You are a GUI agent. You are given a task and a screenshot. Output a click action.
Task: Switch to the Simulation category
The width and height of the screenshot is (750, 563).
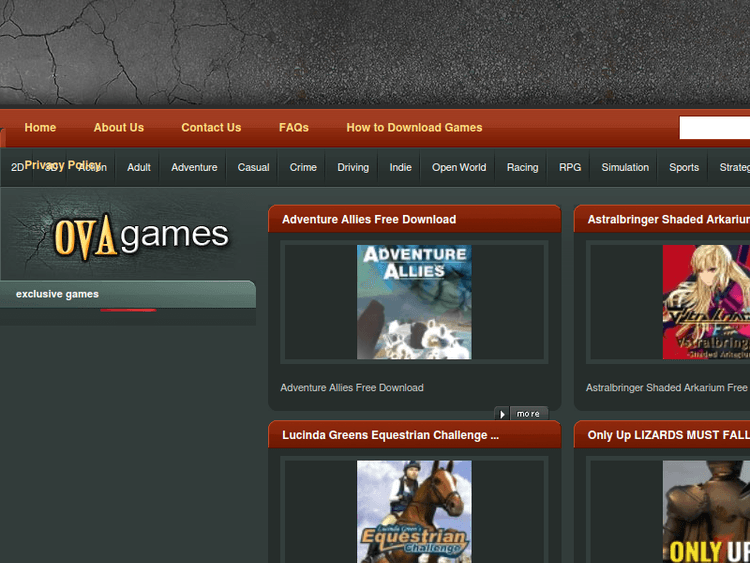625,168
